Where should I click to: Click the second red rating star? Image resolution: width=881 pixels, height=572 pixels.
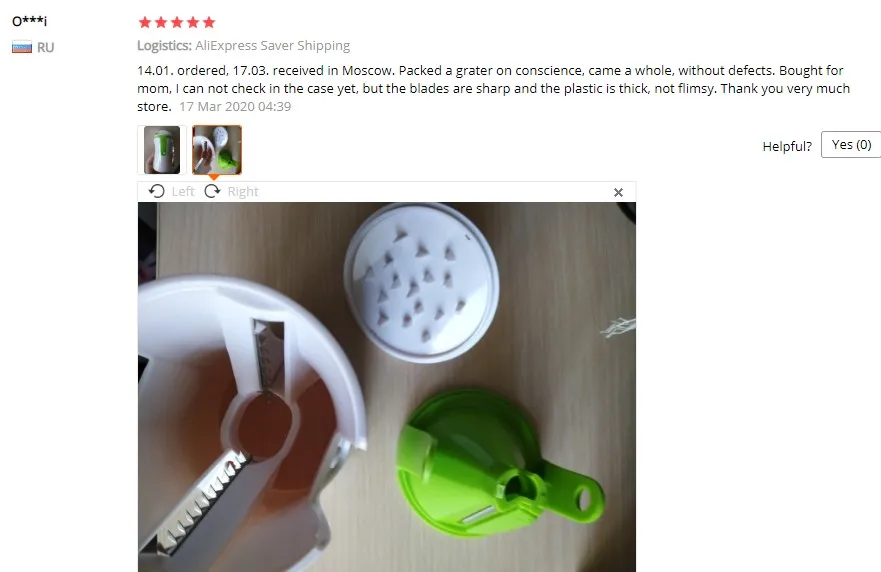[x=161, y=22]
